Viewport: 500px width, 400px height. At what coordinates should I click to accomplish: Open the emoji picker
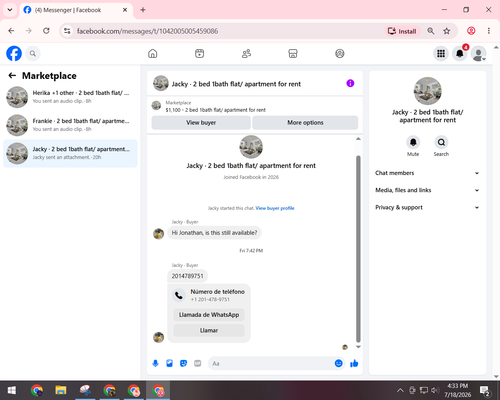[338, 363]
